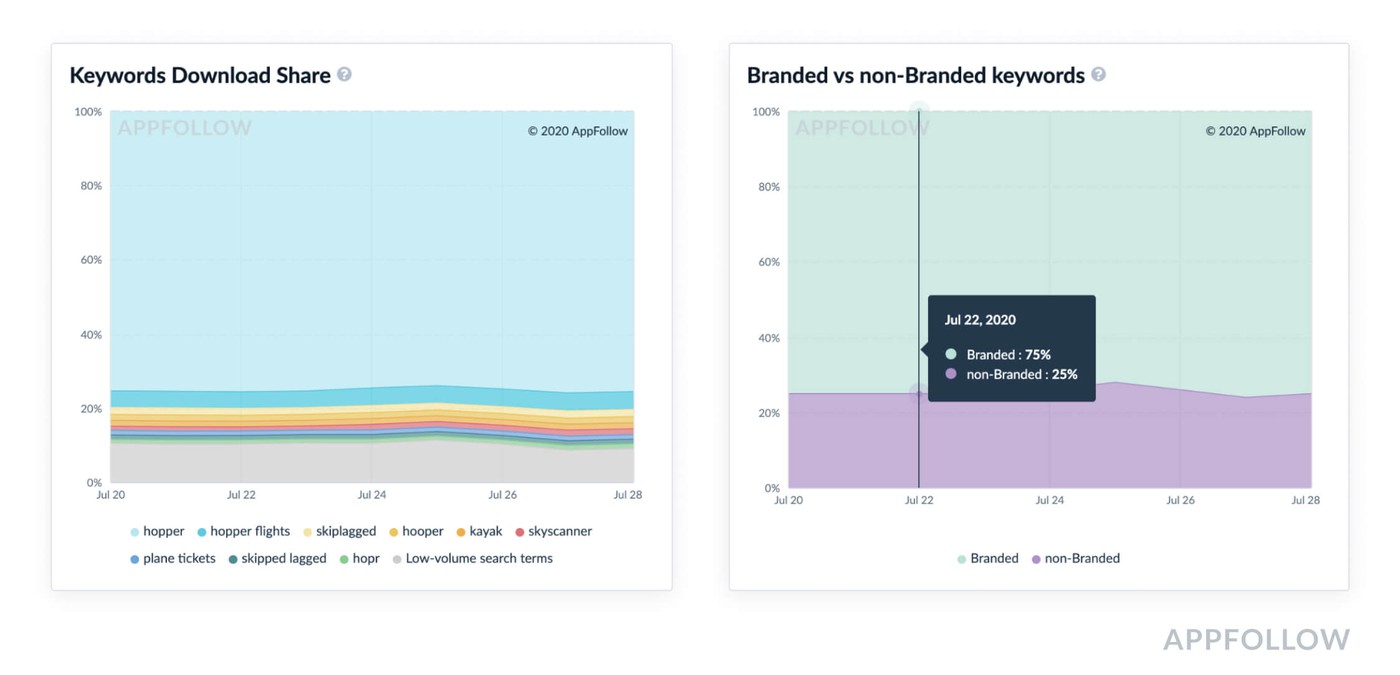Click the APPFOLLOW logo at bottom right
This screenshot has width=1400, height=675.
click(1256, 640)
